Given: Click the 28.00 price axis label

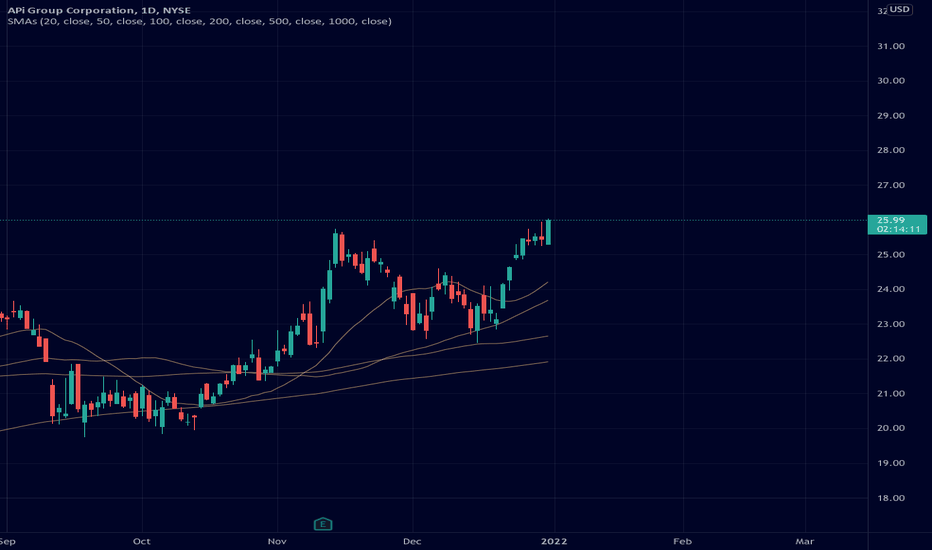Looking at the screenshot, I should 890,150.
